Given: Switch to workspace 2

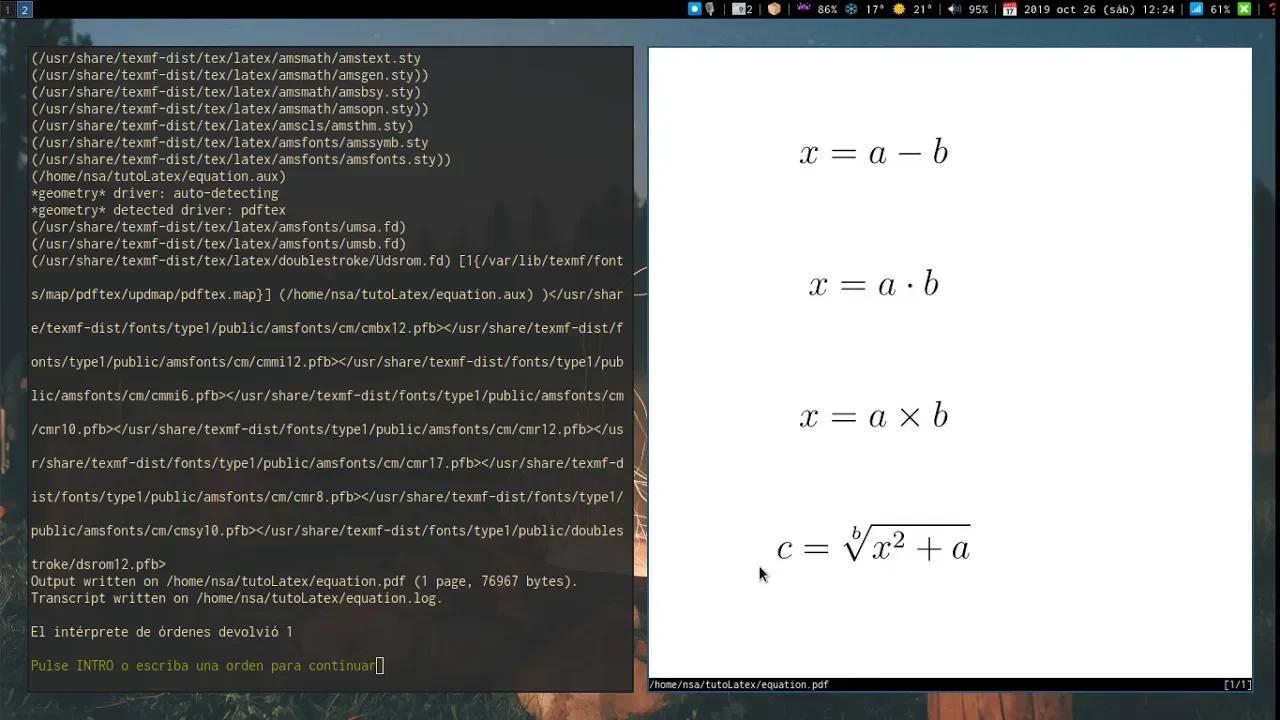Looking at the screenshot, I should [x=22, y=9].
